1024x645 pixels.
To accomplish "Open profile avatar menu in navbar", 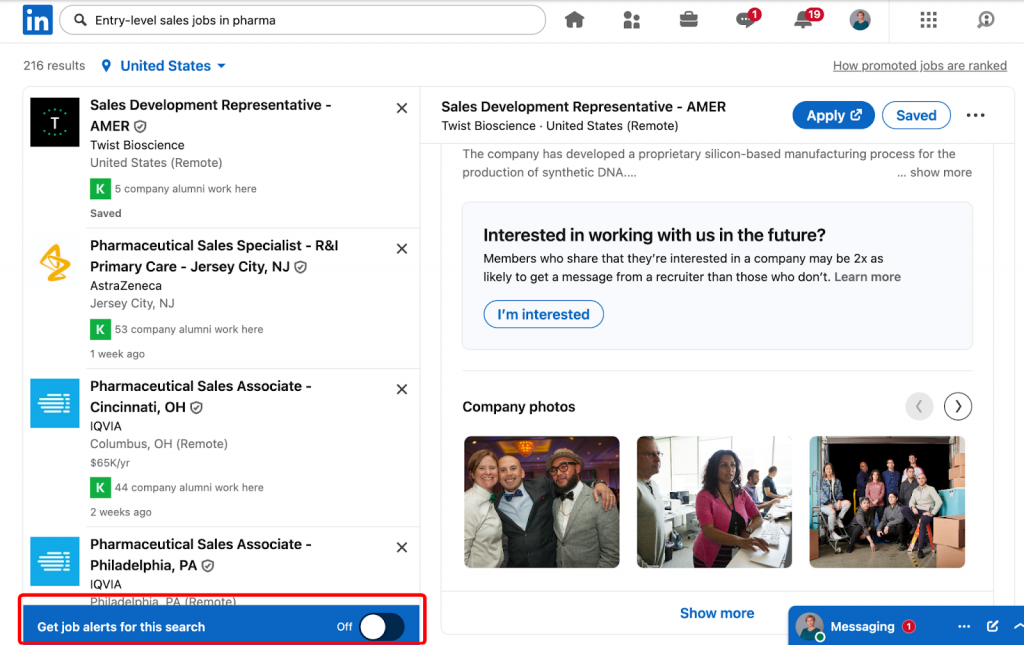I will click(x=859, y=20).
